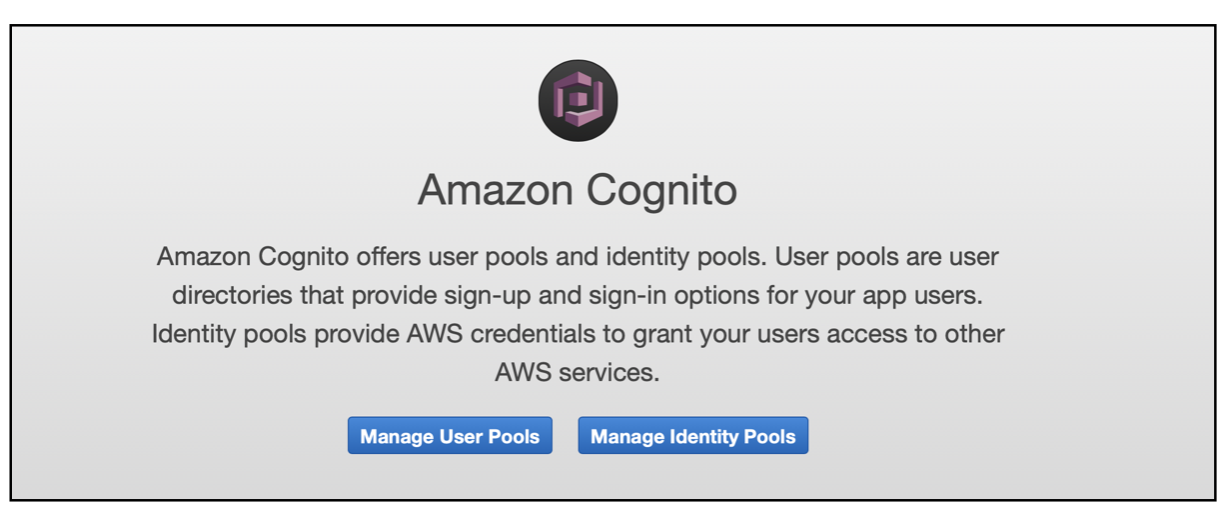Image resolution: width=1228 pixels, height=512 pixels.
Task: Click the word Amazon in the heading
Action: pyautogui.click(x=490, y=190)
